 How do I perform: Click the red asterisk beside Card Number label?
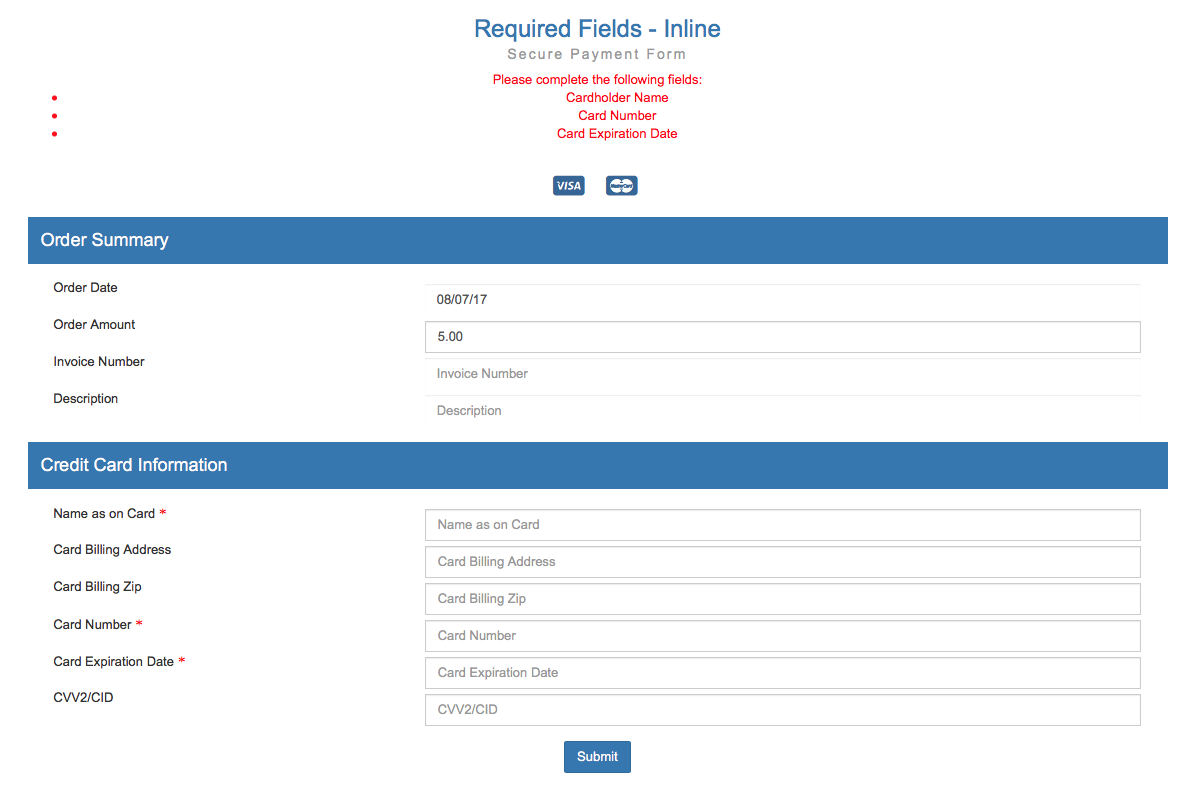tap(139, 623)
